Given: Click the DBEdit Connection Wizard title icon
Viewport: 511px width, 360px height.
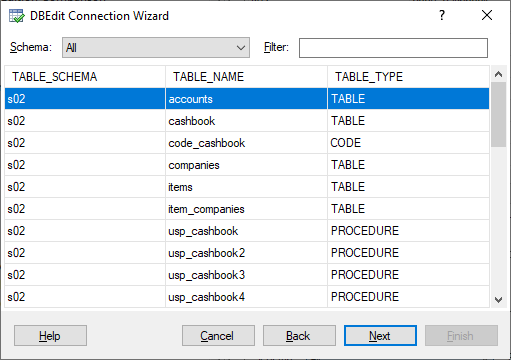Looking at the screenshot, I should pyautogui.click(x=16, y=16).
